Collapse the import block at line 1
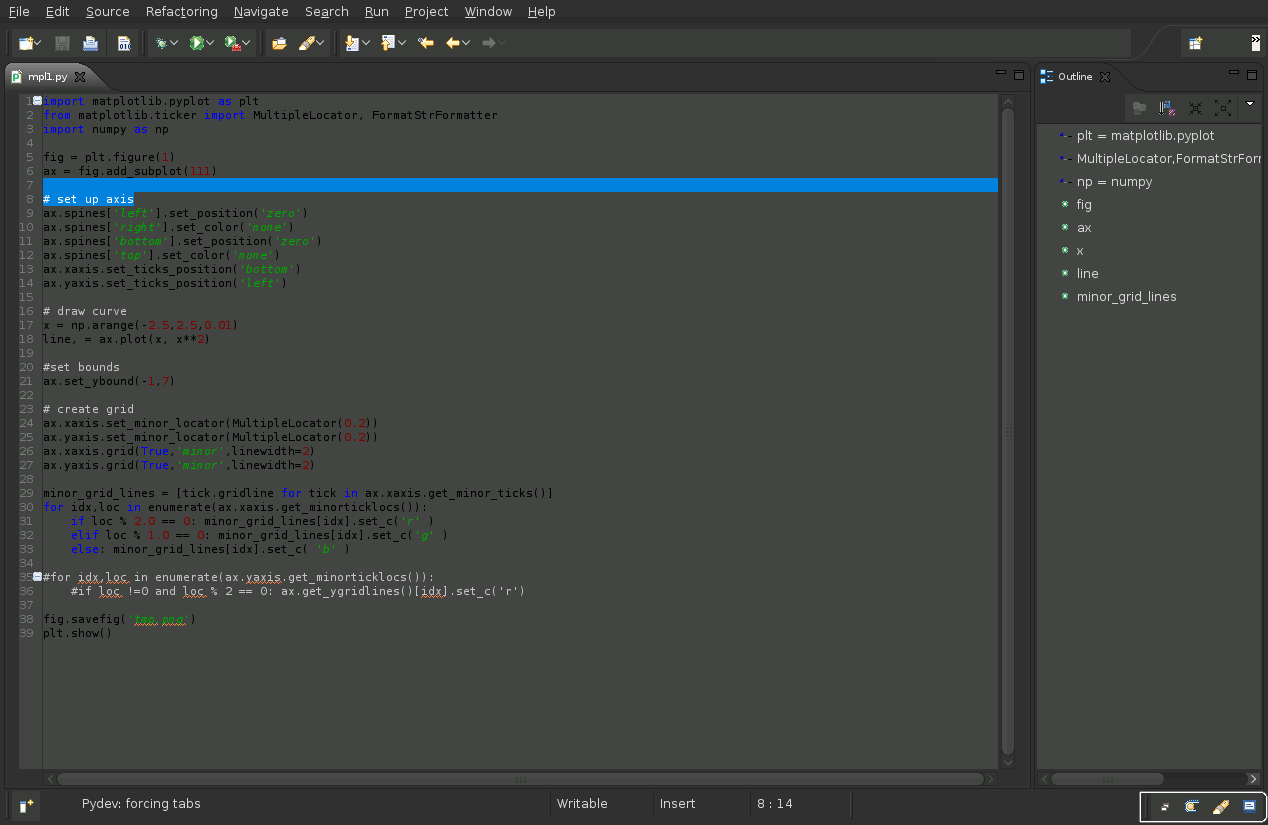 pos(37,101)
